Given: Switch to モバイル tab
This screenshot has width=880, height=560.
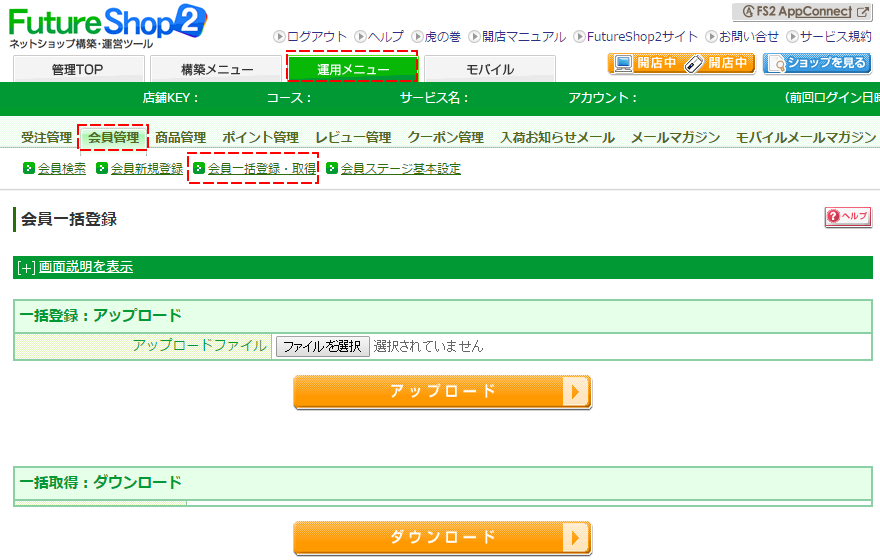Looking at the screenshot, I should click(490, 69).
